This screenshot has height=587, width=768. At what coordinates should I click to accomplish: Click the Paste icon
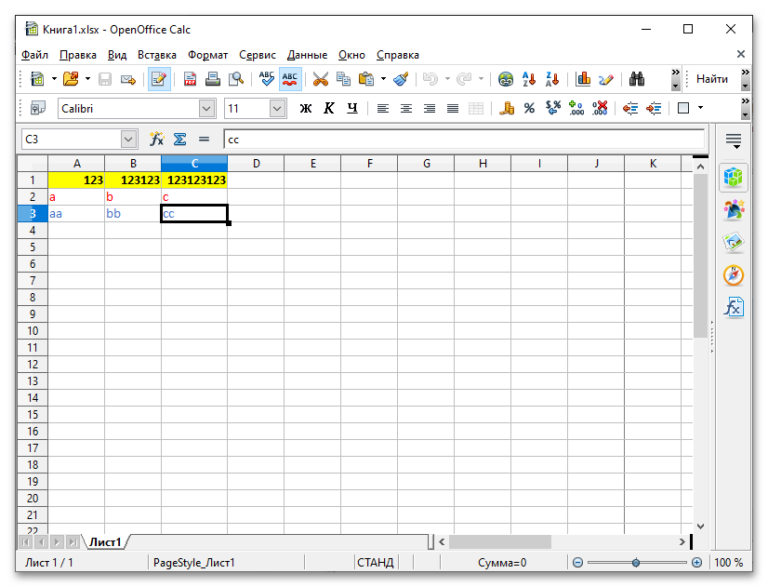point(366,79)
